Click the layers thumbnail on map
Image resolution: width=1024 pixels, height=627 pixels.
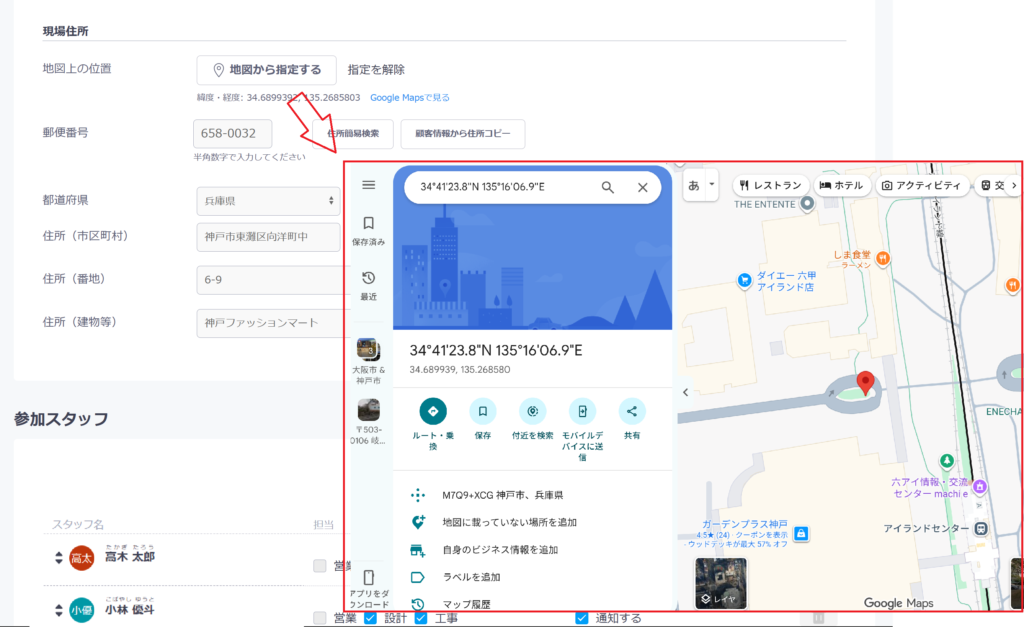[720, 583]
